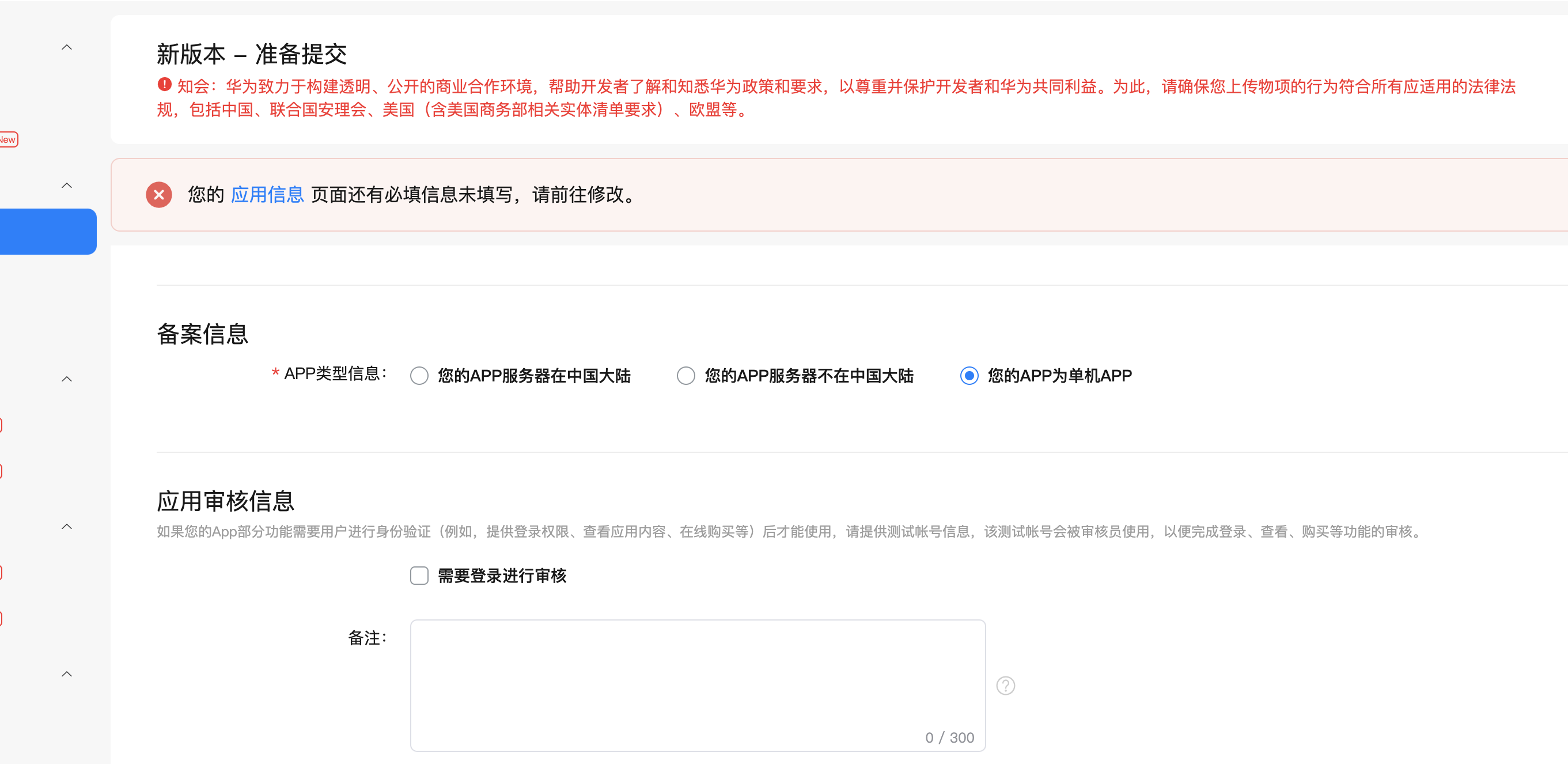Click the 0 / 300 character counter
Screen dimensions: 1568x764
click(x=949, y=737)
